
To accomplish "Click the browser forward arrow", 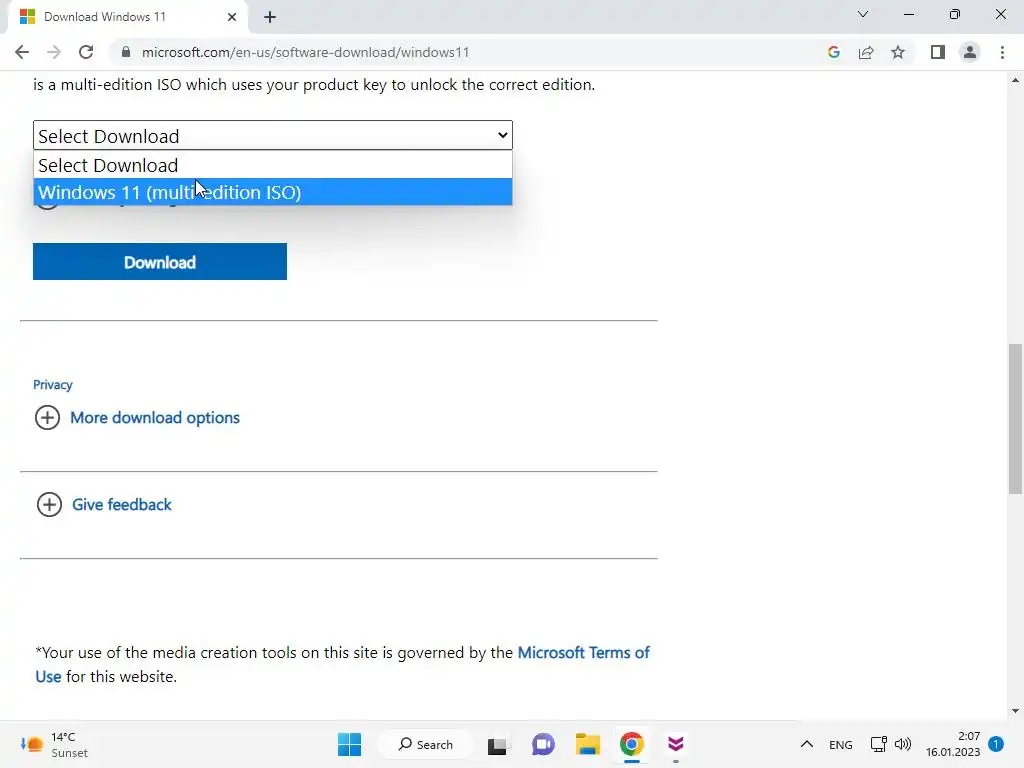I will pos(54,52).
